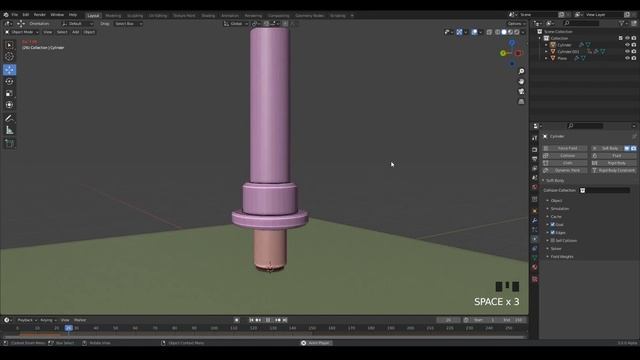Toggle the Edges checkbox
Viewport: 640px width, 360px height.
pos(553,233)
